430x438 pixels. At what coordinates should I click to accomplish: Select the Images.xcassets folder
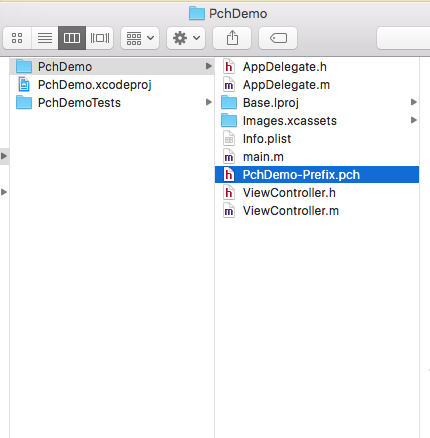[317, 121]
